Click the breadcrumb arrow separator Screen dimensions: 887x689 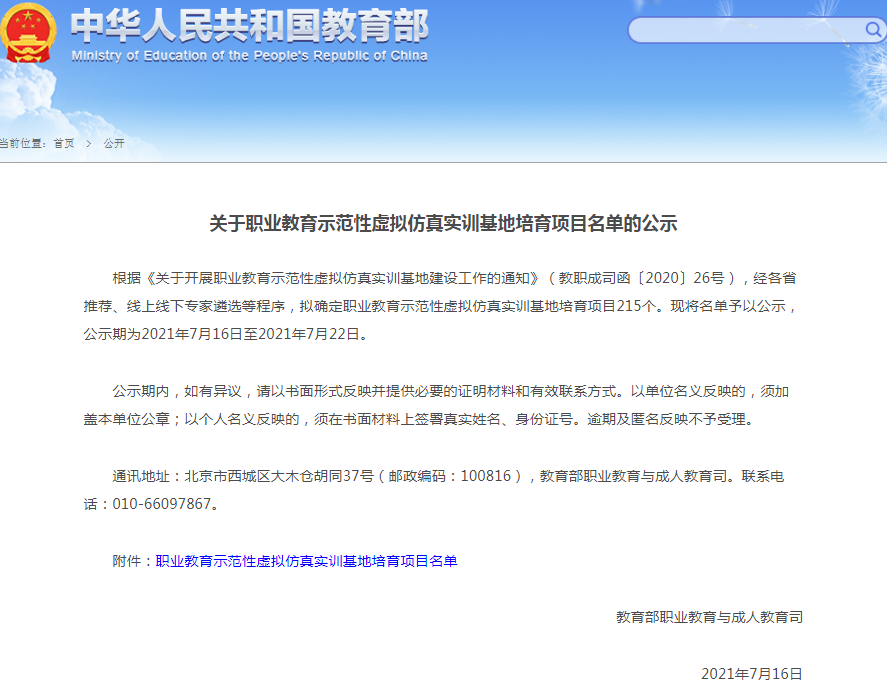(89, 144)
